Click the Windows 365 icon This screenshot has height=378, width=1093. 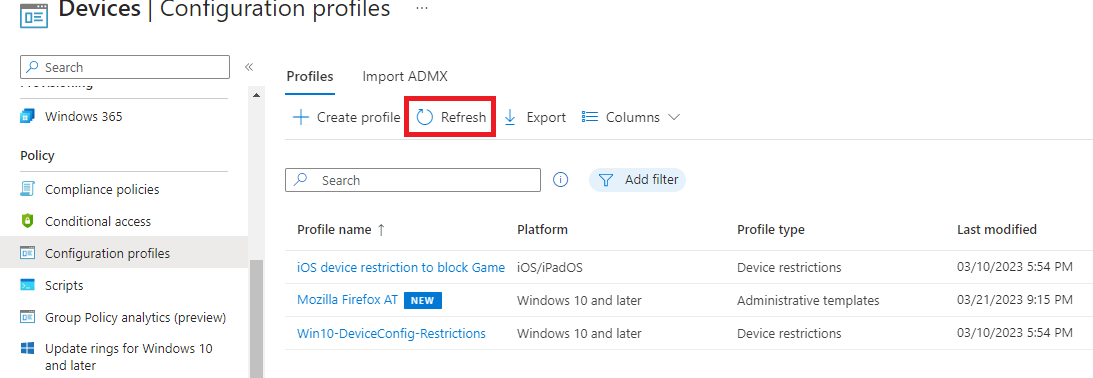point(27,116)
